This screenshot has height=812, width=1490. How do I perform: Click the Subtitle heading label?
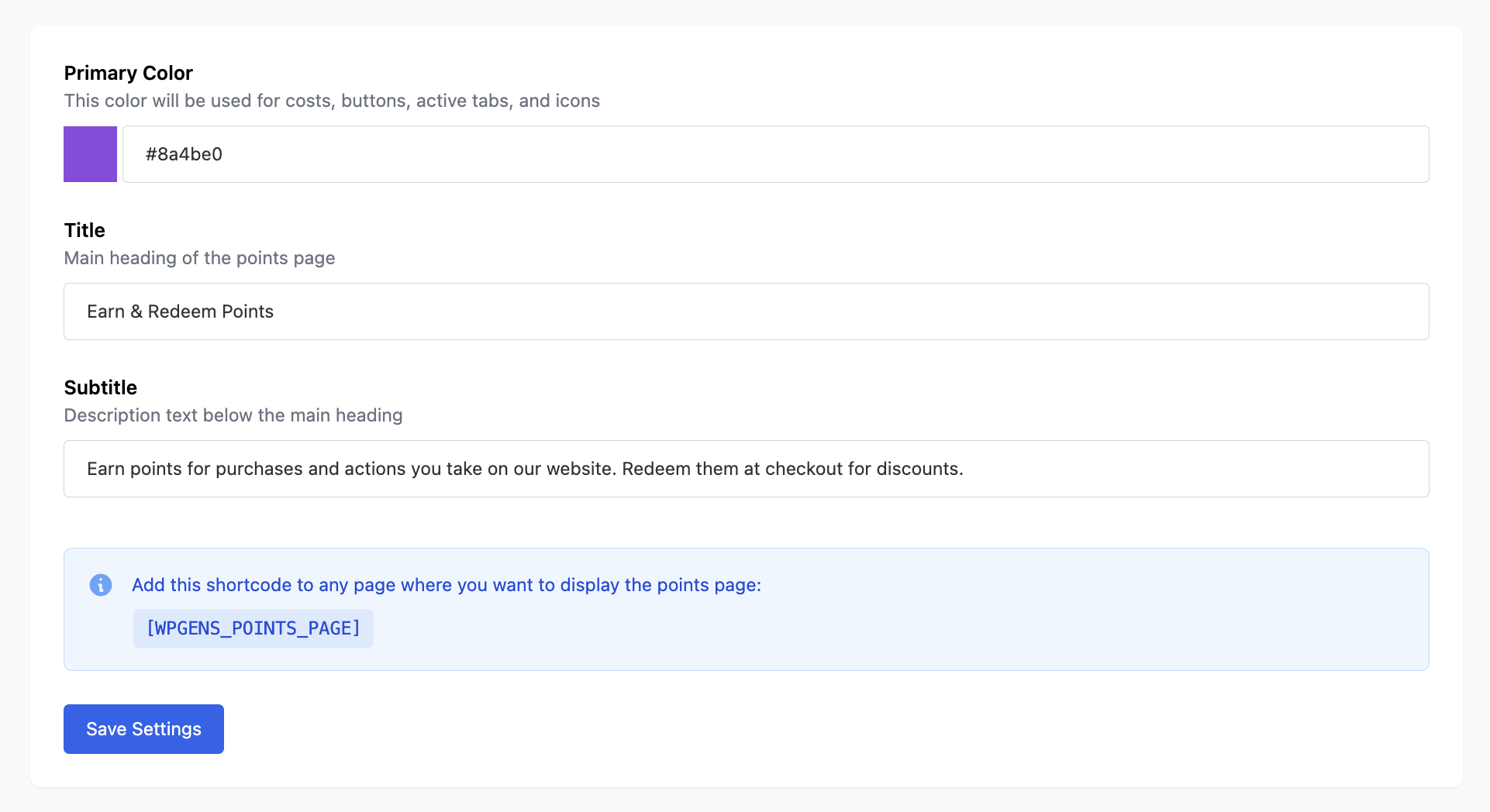coord(101,387)
